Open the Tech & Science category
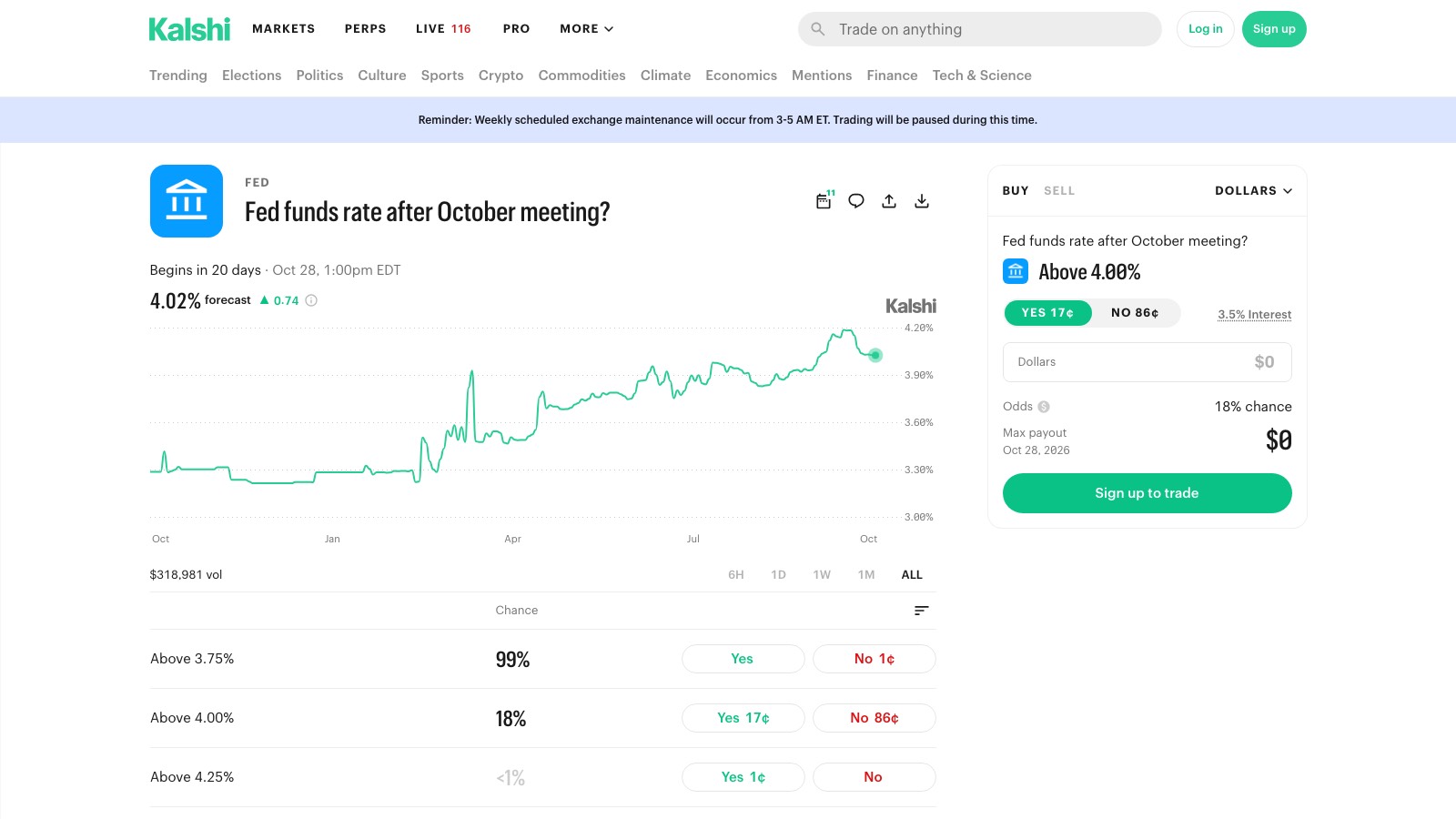1456x819 pixels. (x=982, y=76)
